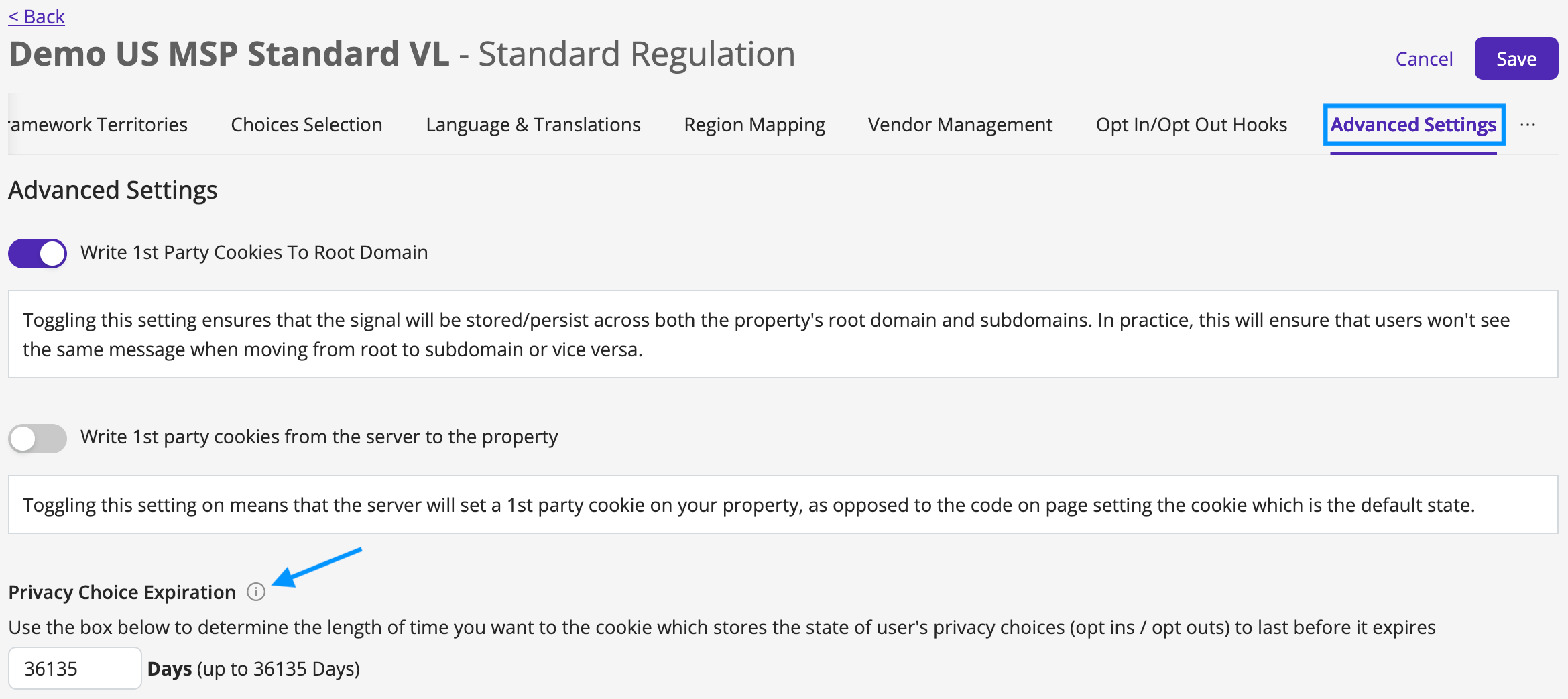View the Advanced Settings tab
Screen dimensions: 1568x699
click(1413, 124)
